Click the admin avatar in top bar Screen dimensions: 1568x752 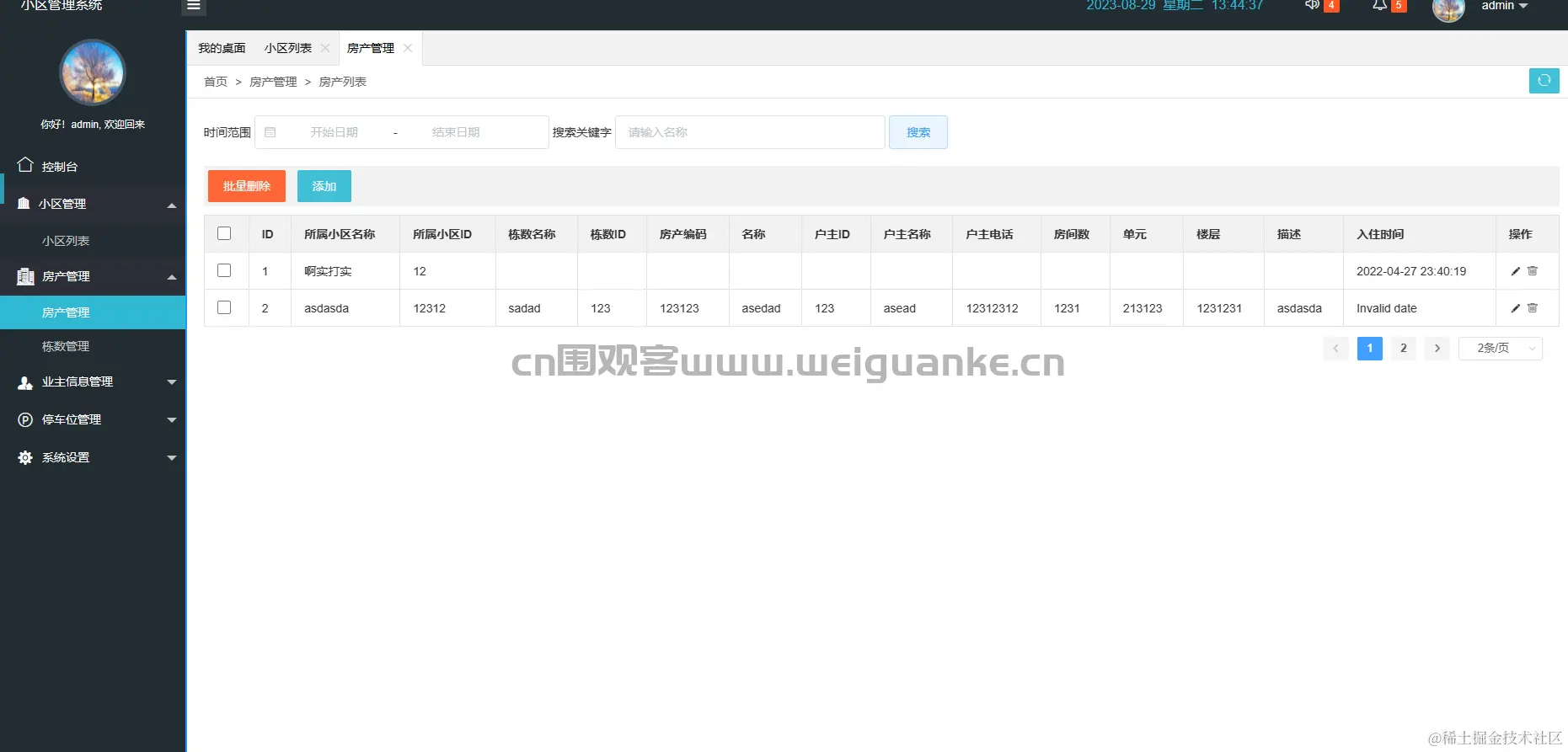click(1448, 8)
